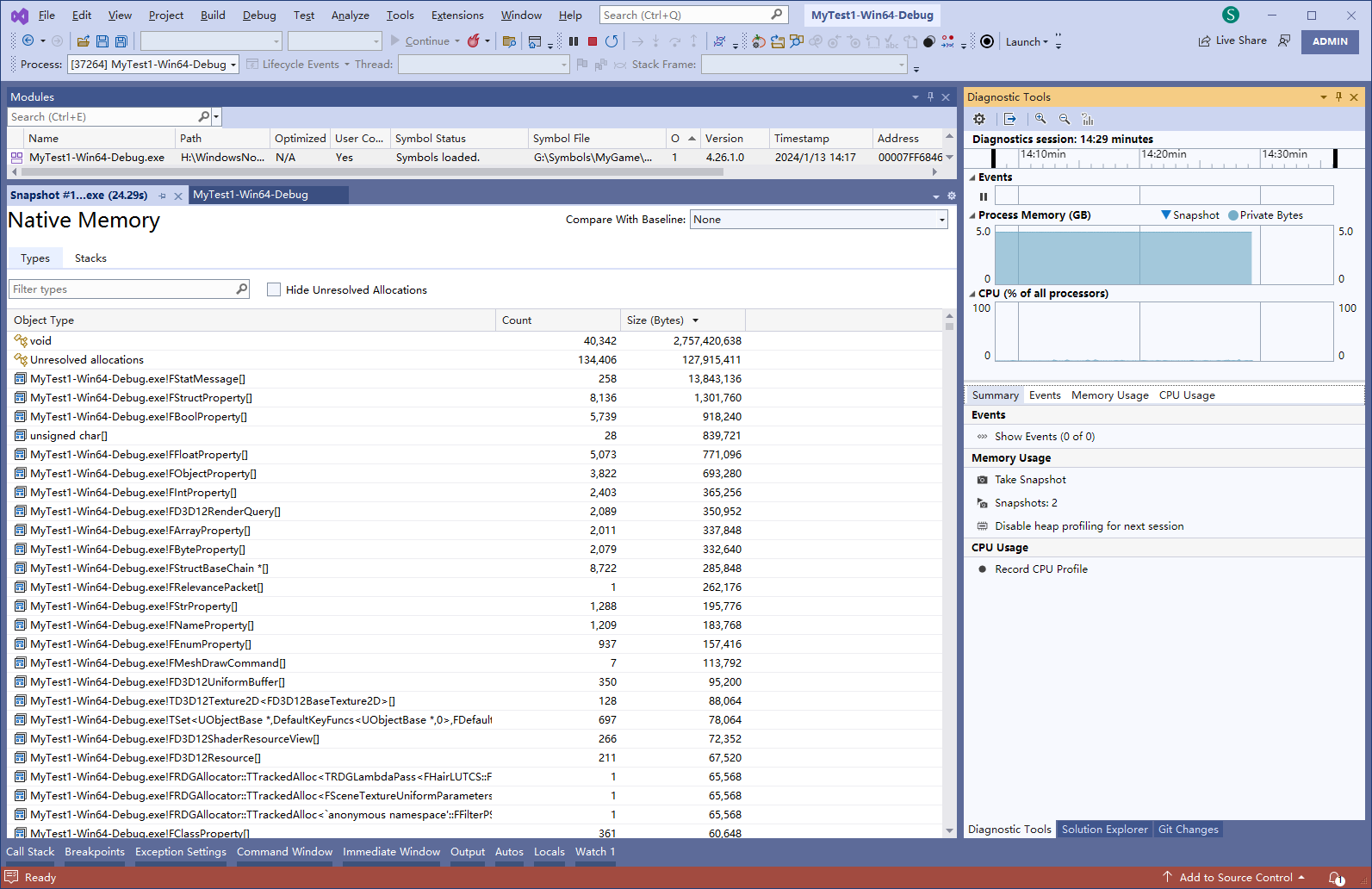
Task: Click the Navigate Backward arrow icon
Action: (28, 40)
